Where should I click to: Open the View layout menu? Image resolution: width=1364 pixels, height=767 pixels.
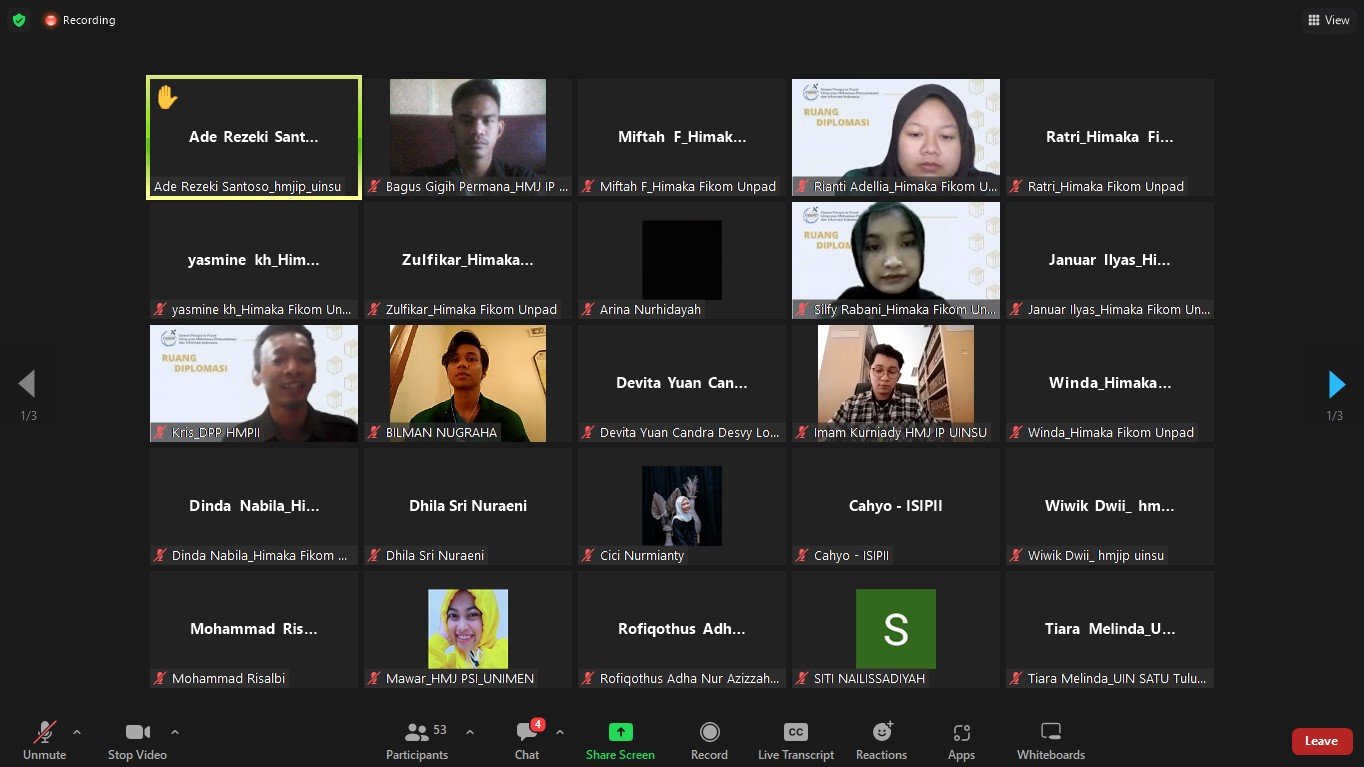tap(1328, 20)
